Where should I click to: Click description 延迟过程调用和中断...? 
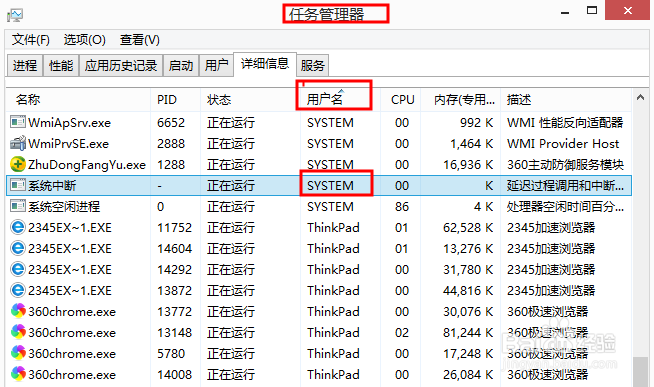click(x=566, y=186)
